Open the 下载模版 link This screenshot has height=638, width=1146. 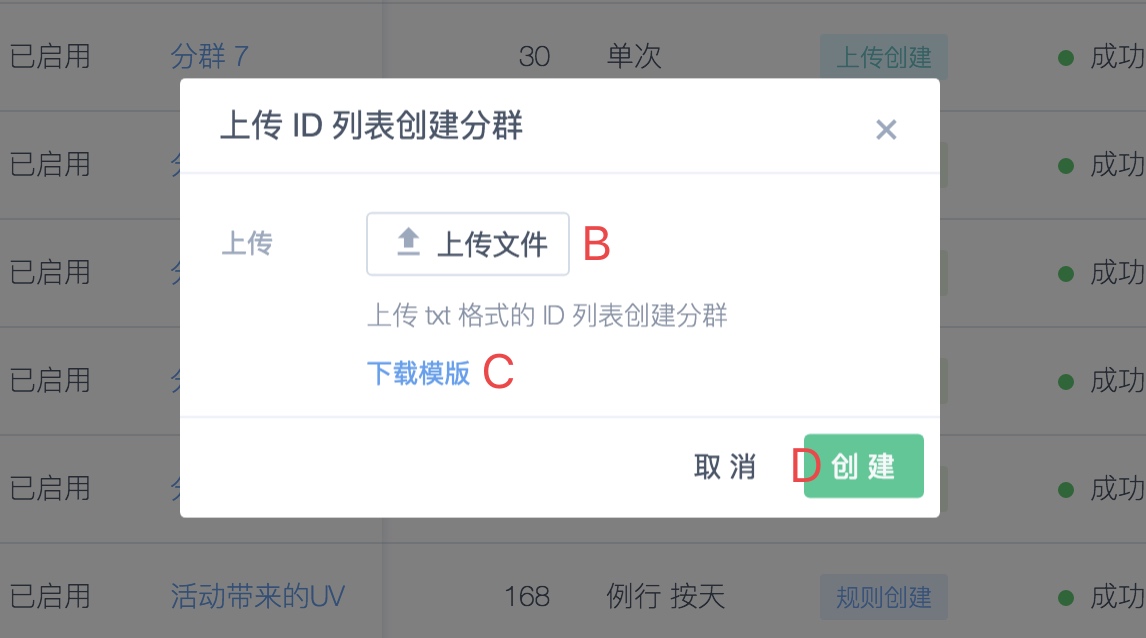pos(419,373)
